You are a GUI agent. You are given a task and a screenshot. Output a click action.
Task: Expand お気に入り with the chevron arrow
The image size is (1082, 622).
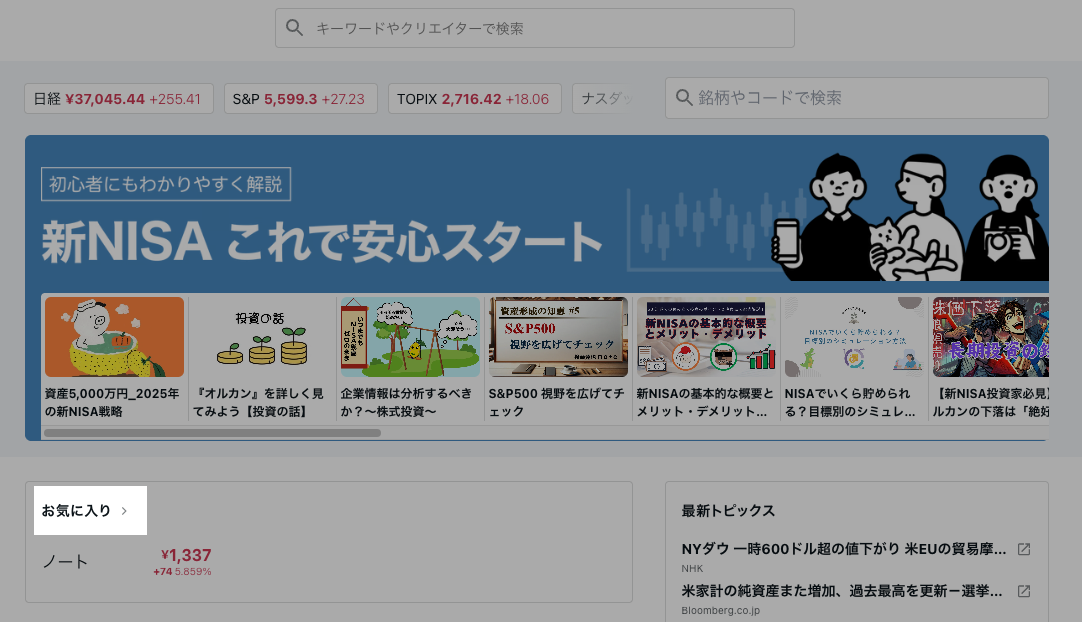[124, 511]
